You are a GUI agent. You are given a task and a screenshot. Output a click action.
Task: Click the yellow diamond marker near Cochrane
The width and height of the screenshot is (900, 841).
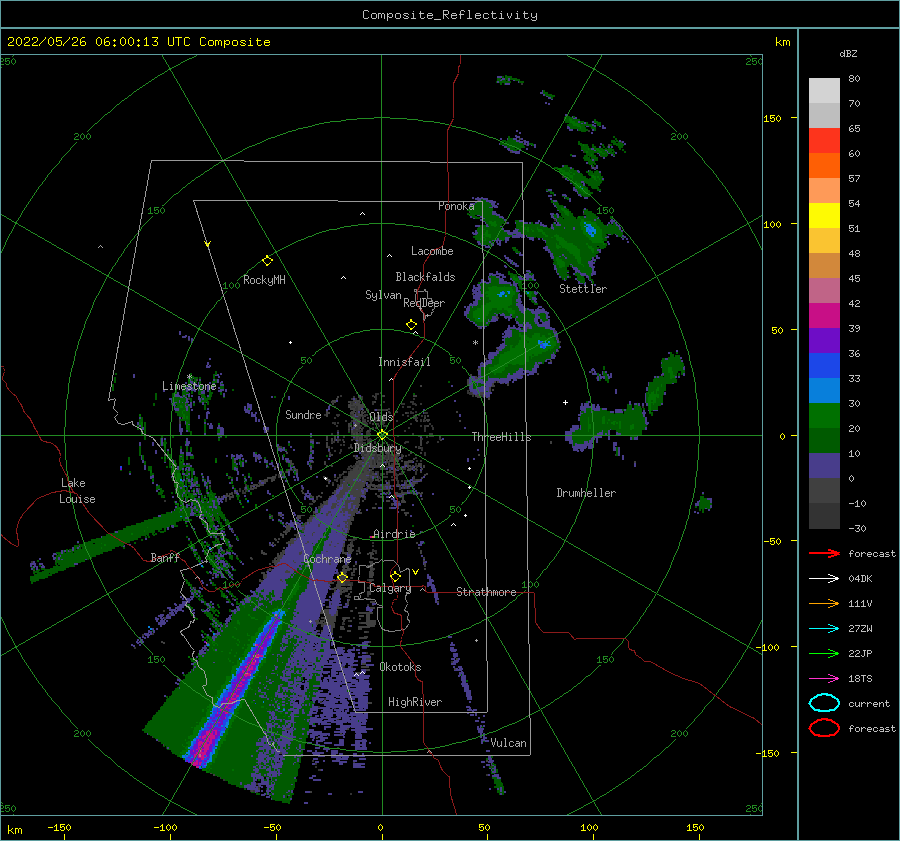(x=342, y=578)
